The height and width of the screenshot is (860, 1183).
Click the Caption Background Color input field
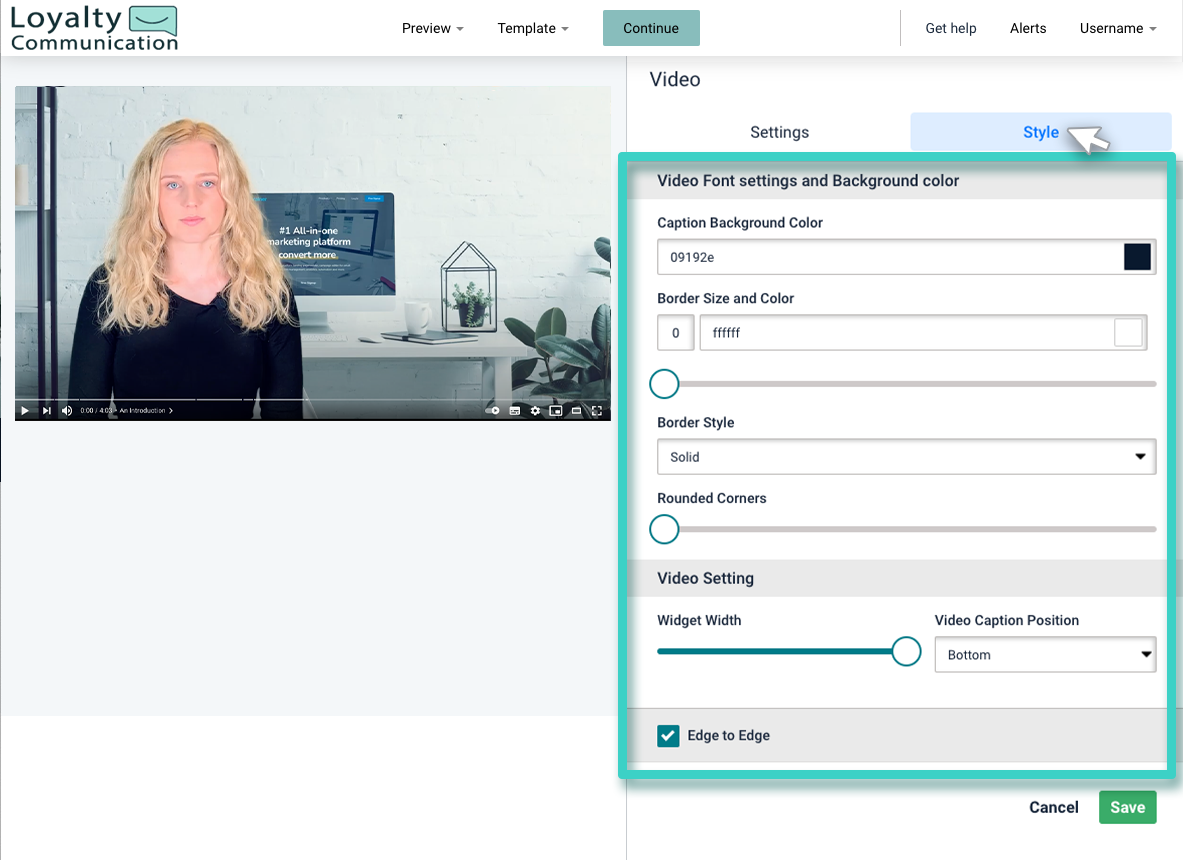(x=880, y=256)
